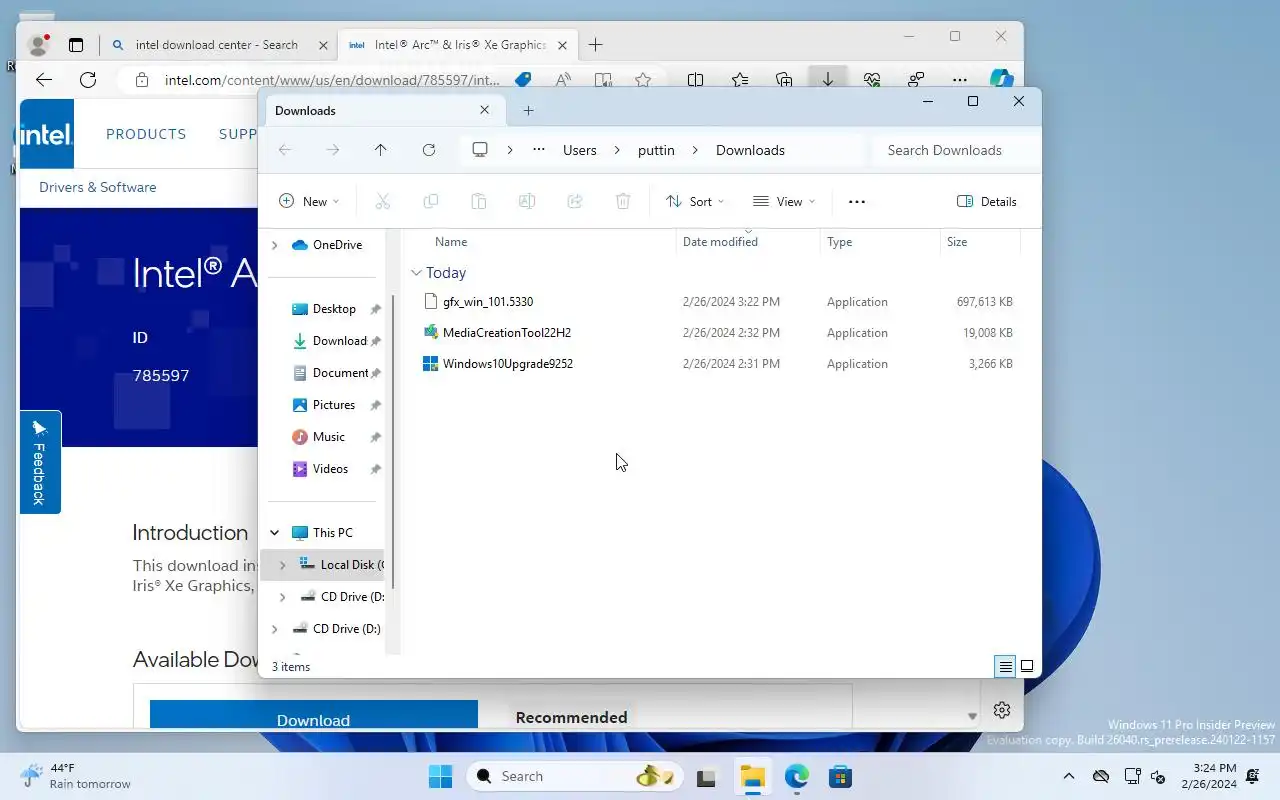Image resolution: width=1280 pixels, height=800 pixels.
Task: Click Explorer forward navigation arrow
Action: coord(333,150)
